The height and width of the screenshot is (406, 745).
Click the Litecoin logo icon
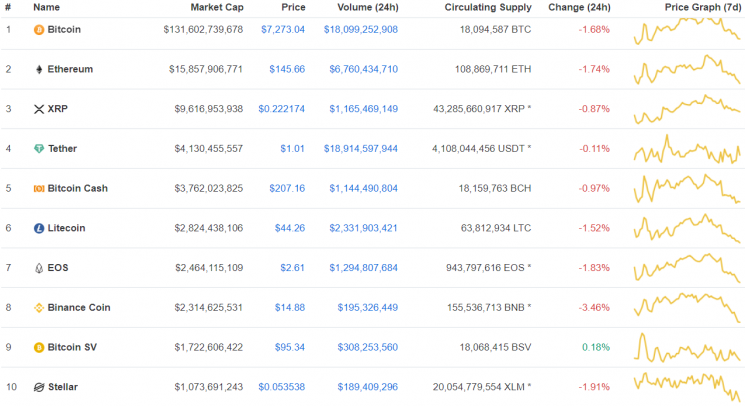tap(39, 228)
